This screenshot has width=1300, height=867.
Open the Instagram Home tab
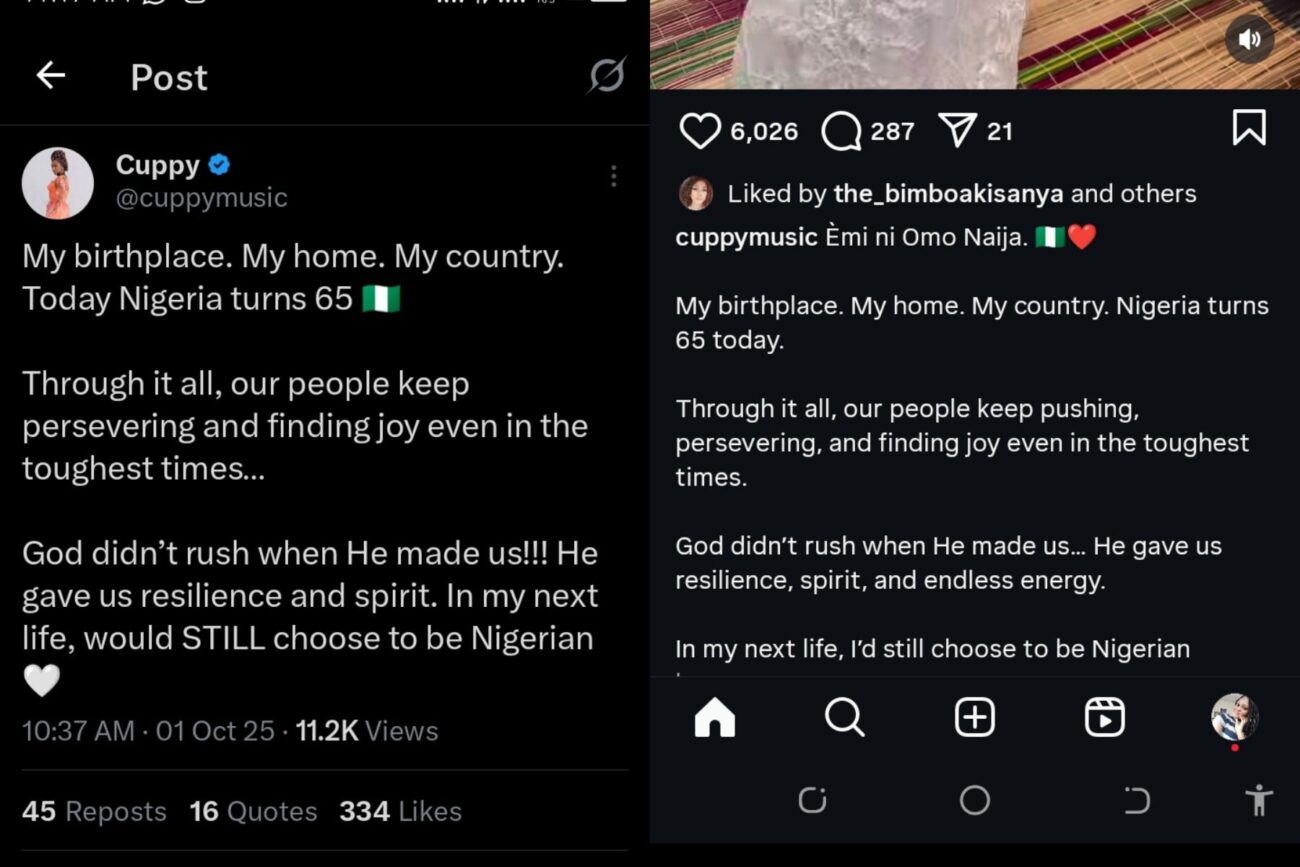pos(714,717)
